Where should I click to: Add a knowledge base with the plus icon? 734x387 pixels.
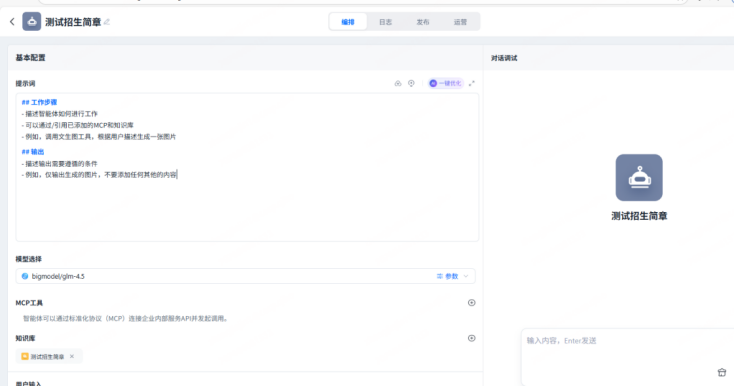click(x=471, y=338)
